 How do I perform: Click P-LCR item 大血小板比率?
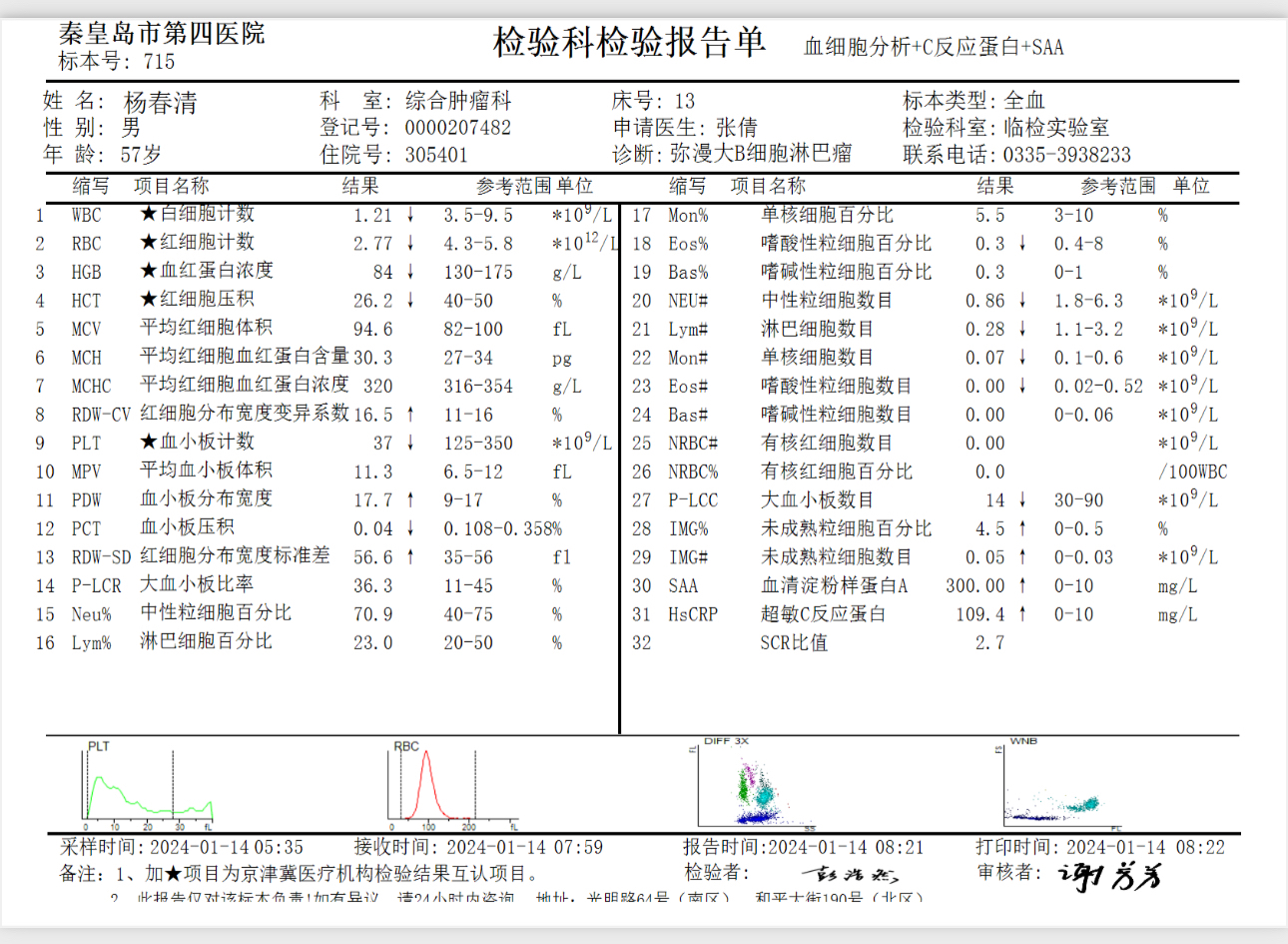[197, 584]
